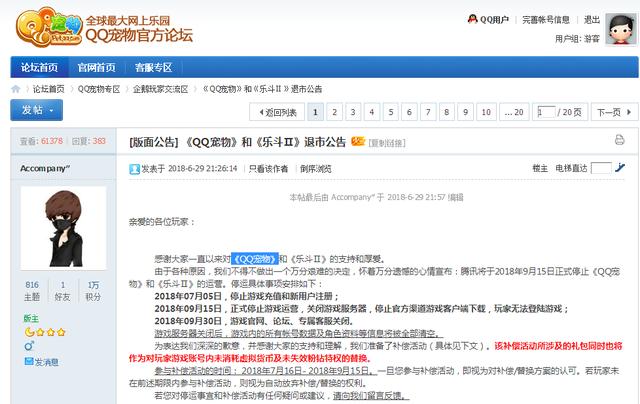The height and width of the screenshot is (404, 640).
Task: Go to page 8
Action: tap(447, 112)
